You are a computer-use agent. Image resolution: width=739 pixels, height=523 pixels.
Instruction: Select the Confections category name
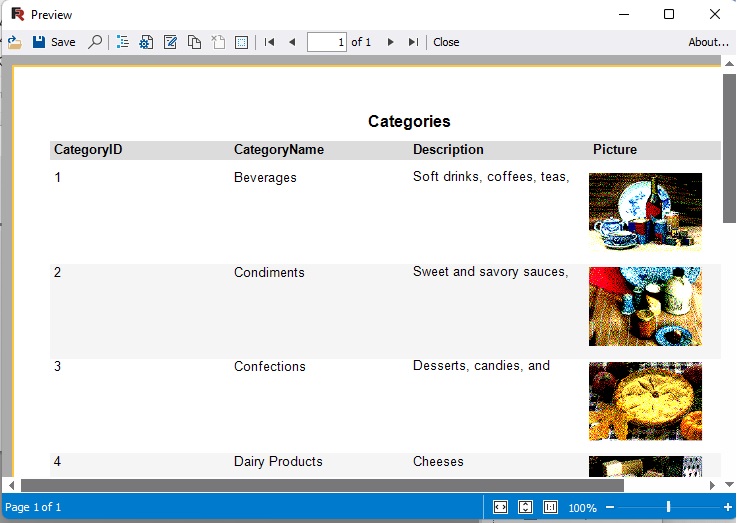pos(270,367)
